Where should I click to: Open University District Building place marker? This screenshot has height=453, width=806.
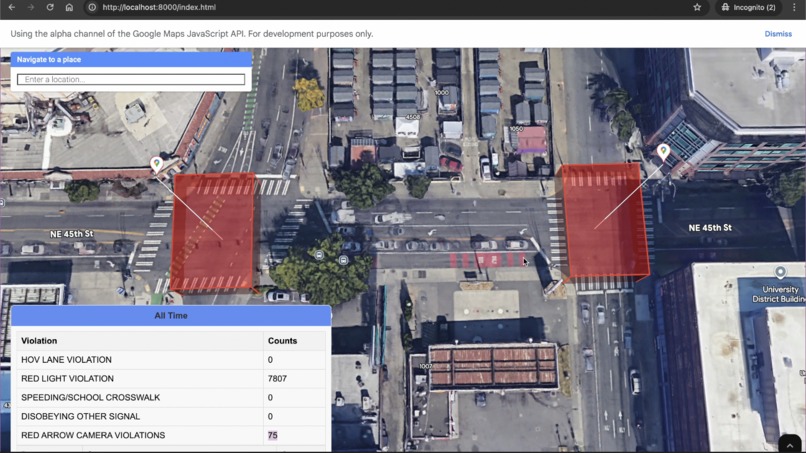pos(780,271)
